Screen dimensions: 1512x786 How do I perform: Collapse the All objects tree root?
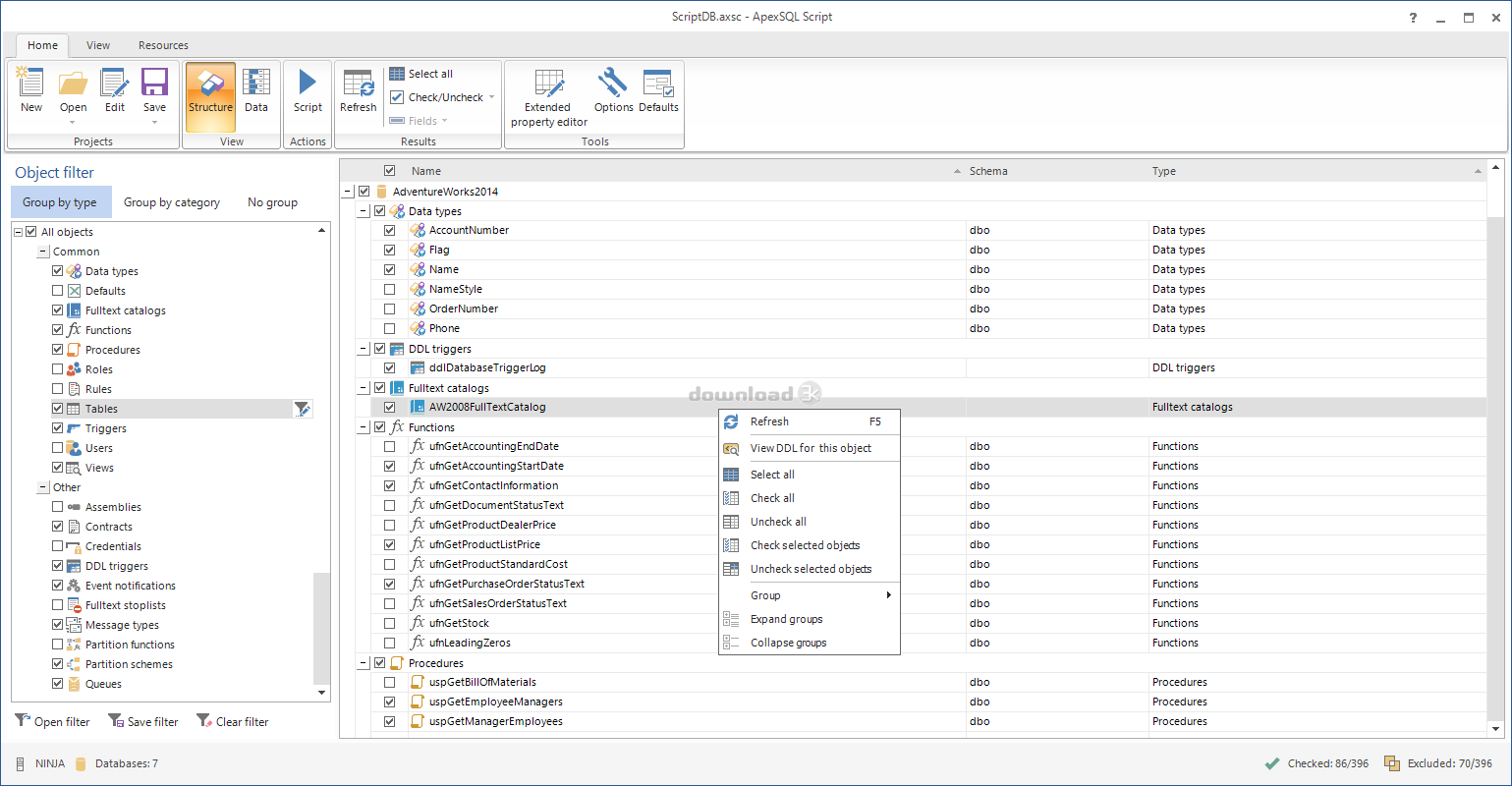coord(18,232)
